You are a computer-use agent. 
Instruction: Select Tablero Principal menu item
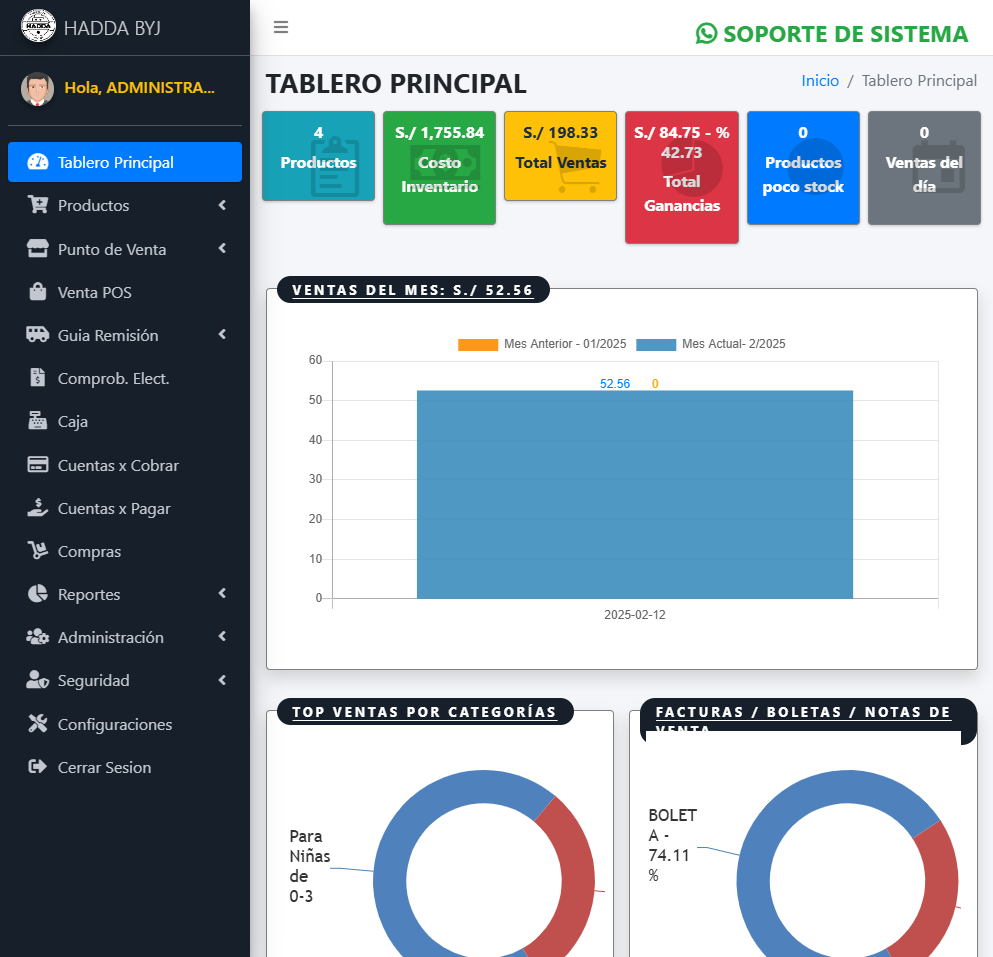coord(125,162)
